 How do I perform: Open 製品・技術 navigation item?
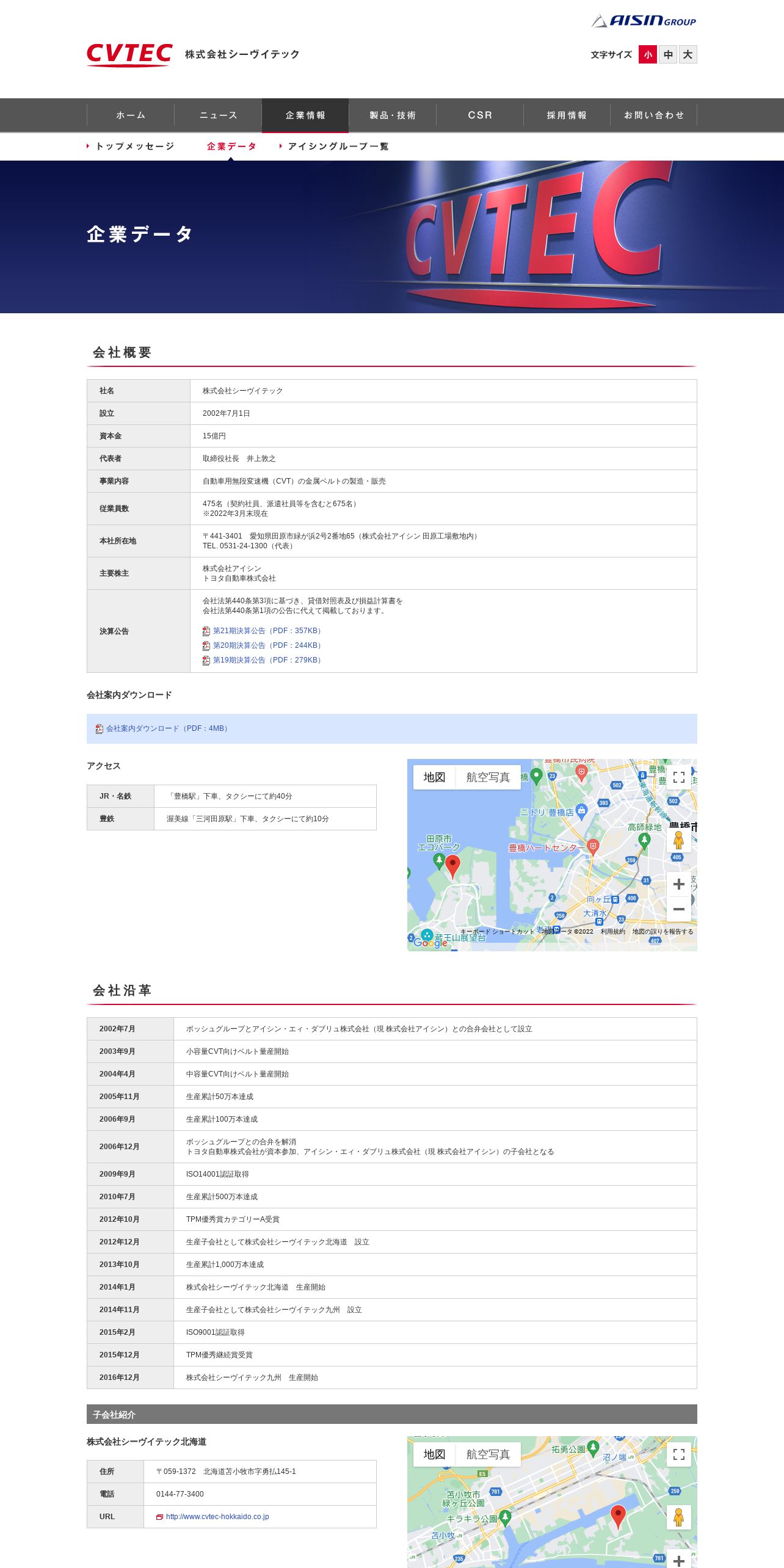point(393,115)
